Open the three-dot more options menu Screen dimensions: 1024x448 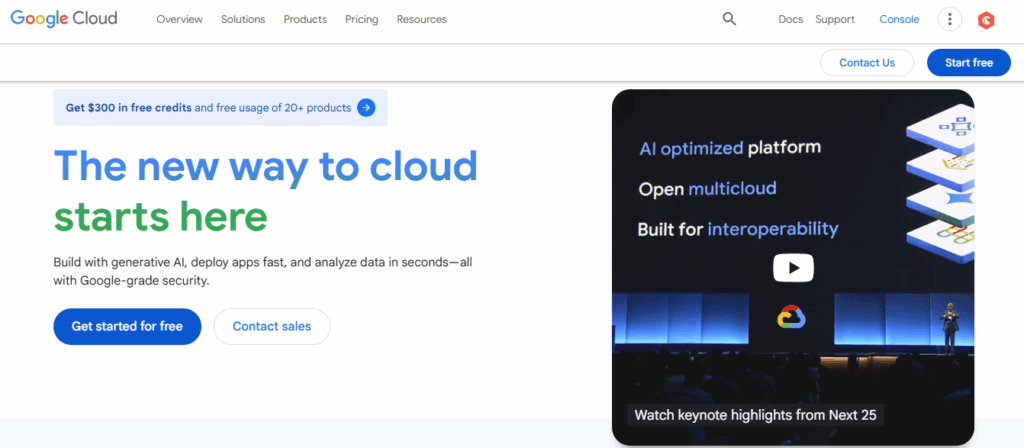[950, 20]
